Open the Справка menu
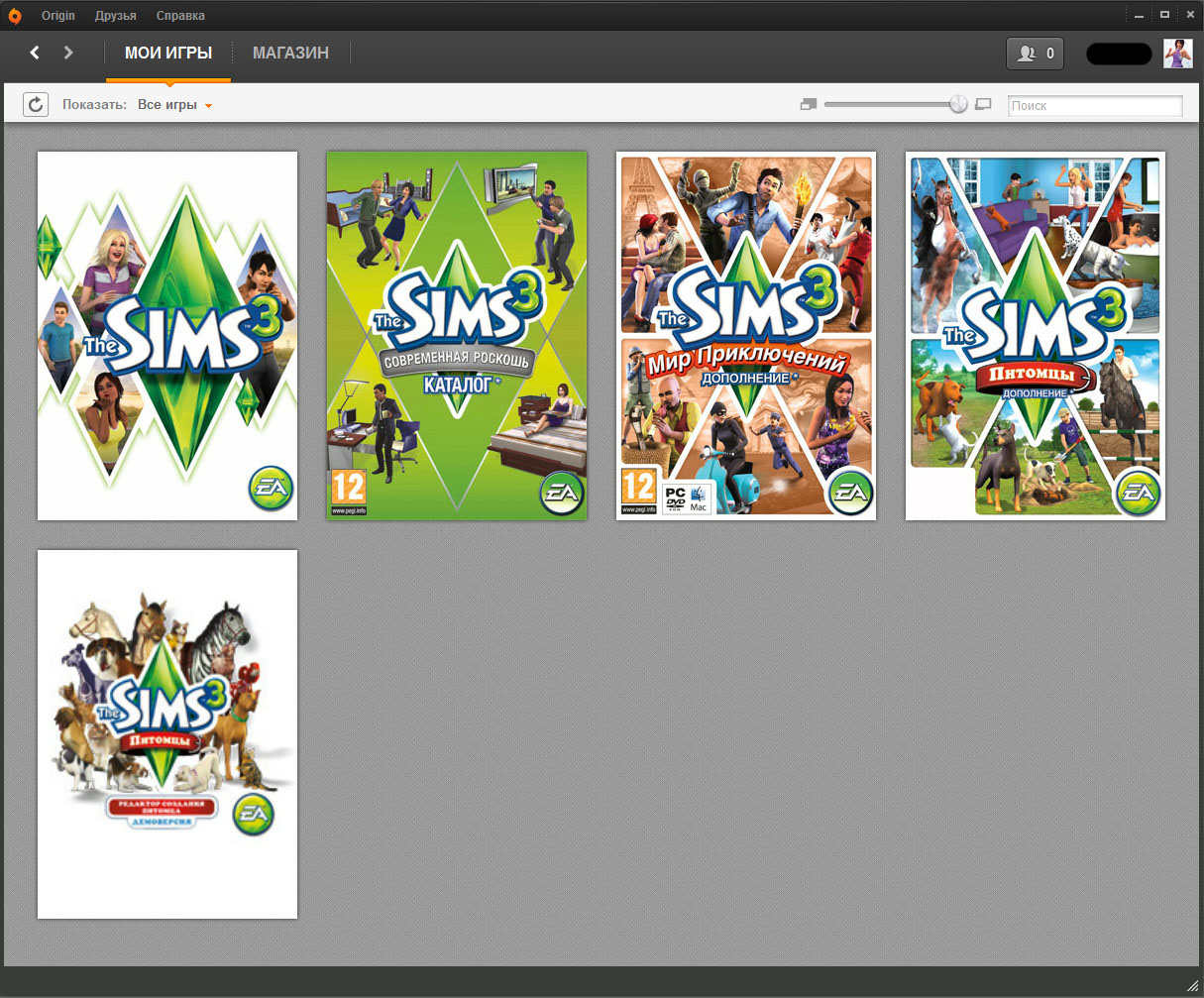The image size is (1204, 998). [180, 16]
